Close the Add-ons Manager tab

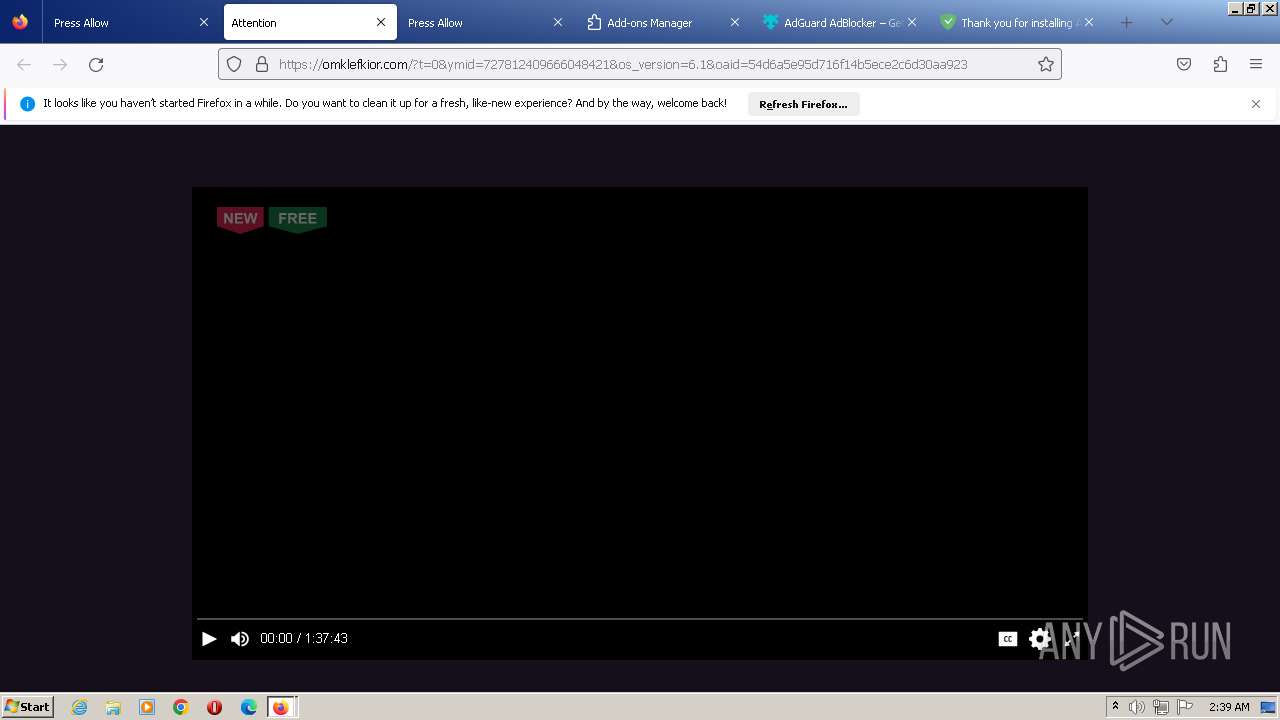[735, 22]
